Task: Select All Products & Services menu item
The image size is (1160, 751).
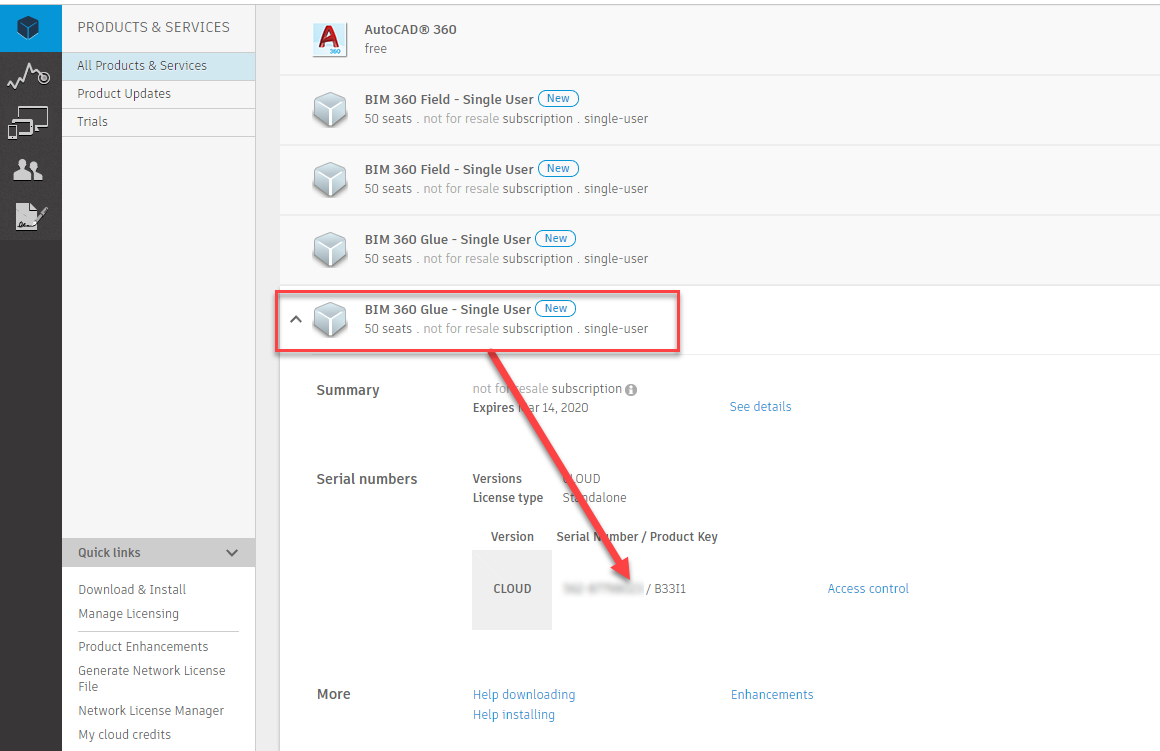Action: pos(158,66)
